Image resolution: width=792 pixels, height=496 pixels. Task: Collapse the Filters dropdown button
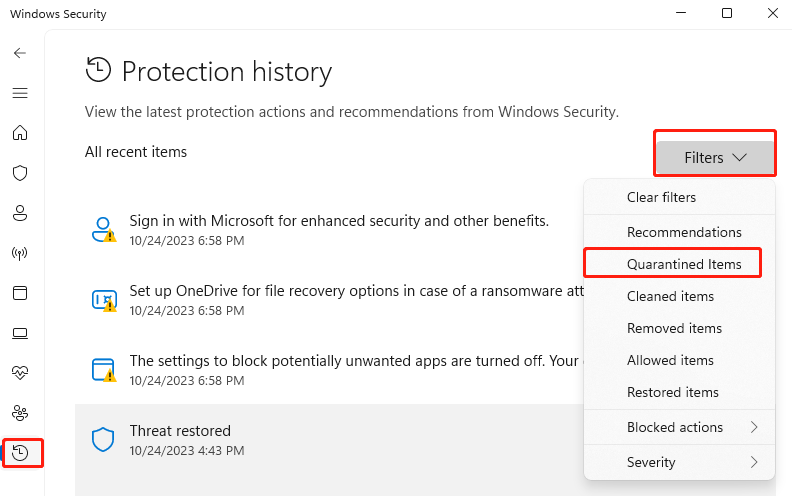715,157
